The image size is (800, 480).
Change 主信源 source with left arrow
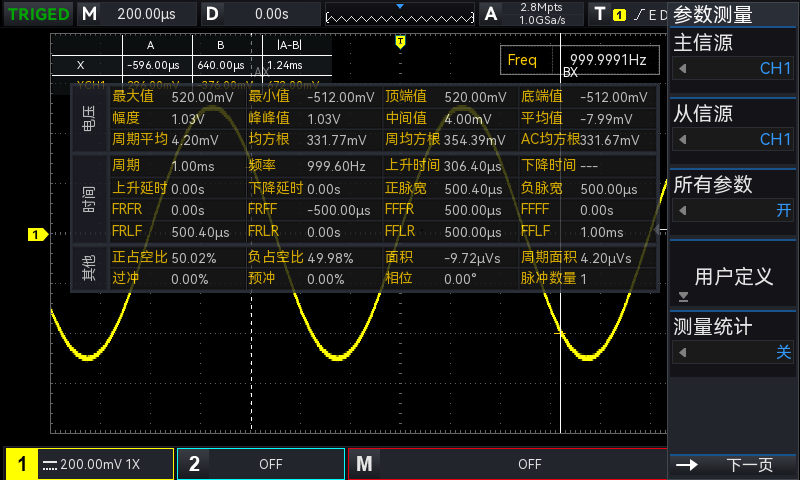tap(683, 68)
